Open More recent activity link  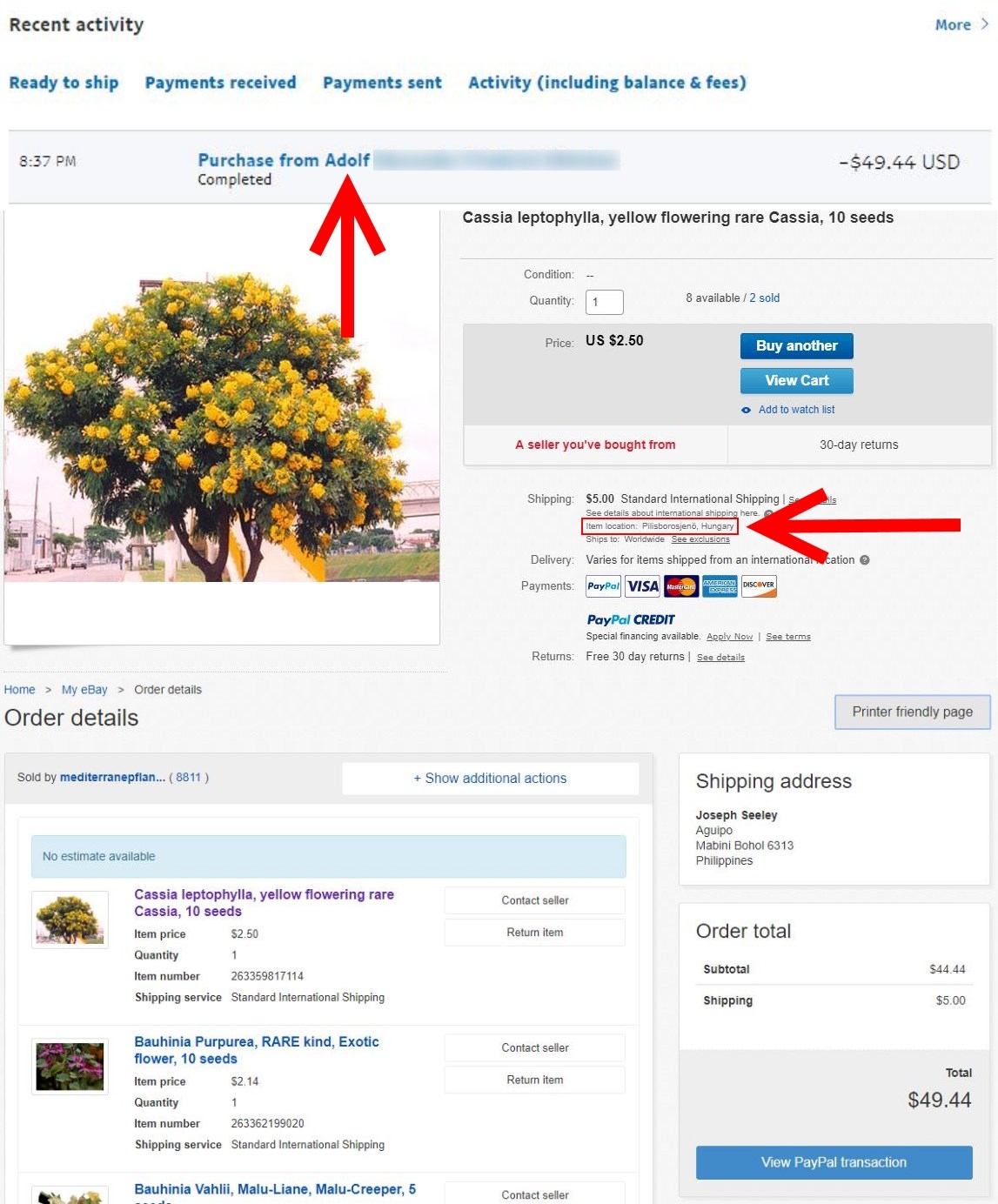tap(953, 24)
